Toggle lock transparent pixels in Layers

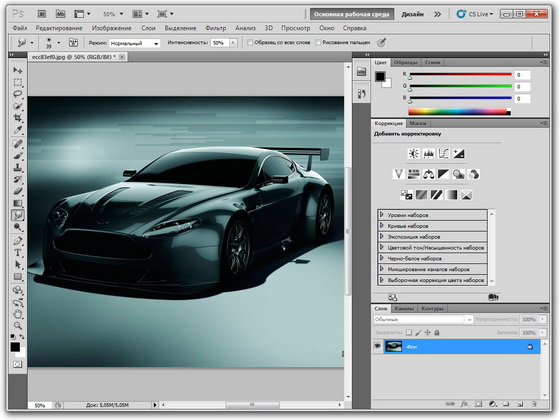[x=409, y=332]
